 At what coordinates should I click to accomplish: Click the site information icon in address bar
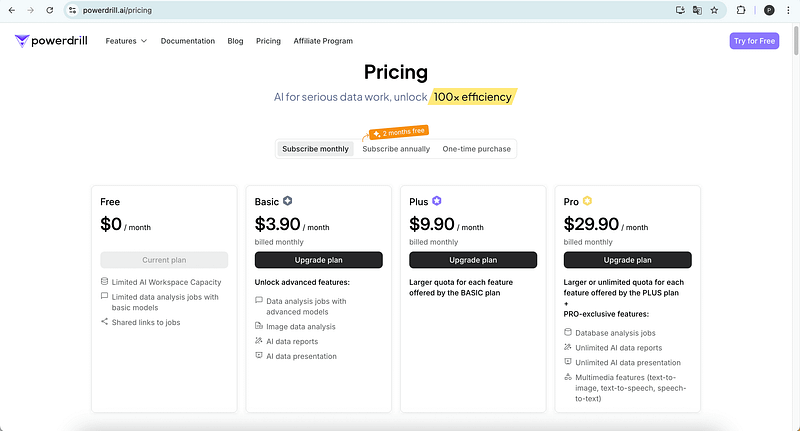pyautogui.click(x=72, y=10)
